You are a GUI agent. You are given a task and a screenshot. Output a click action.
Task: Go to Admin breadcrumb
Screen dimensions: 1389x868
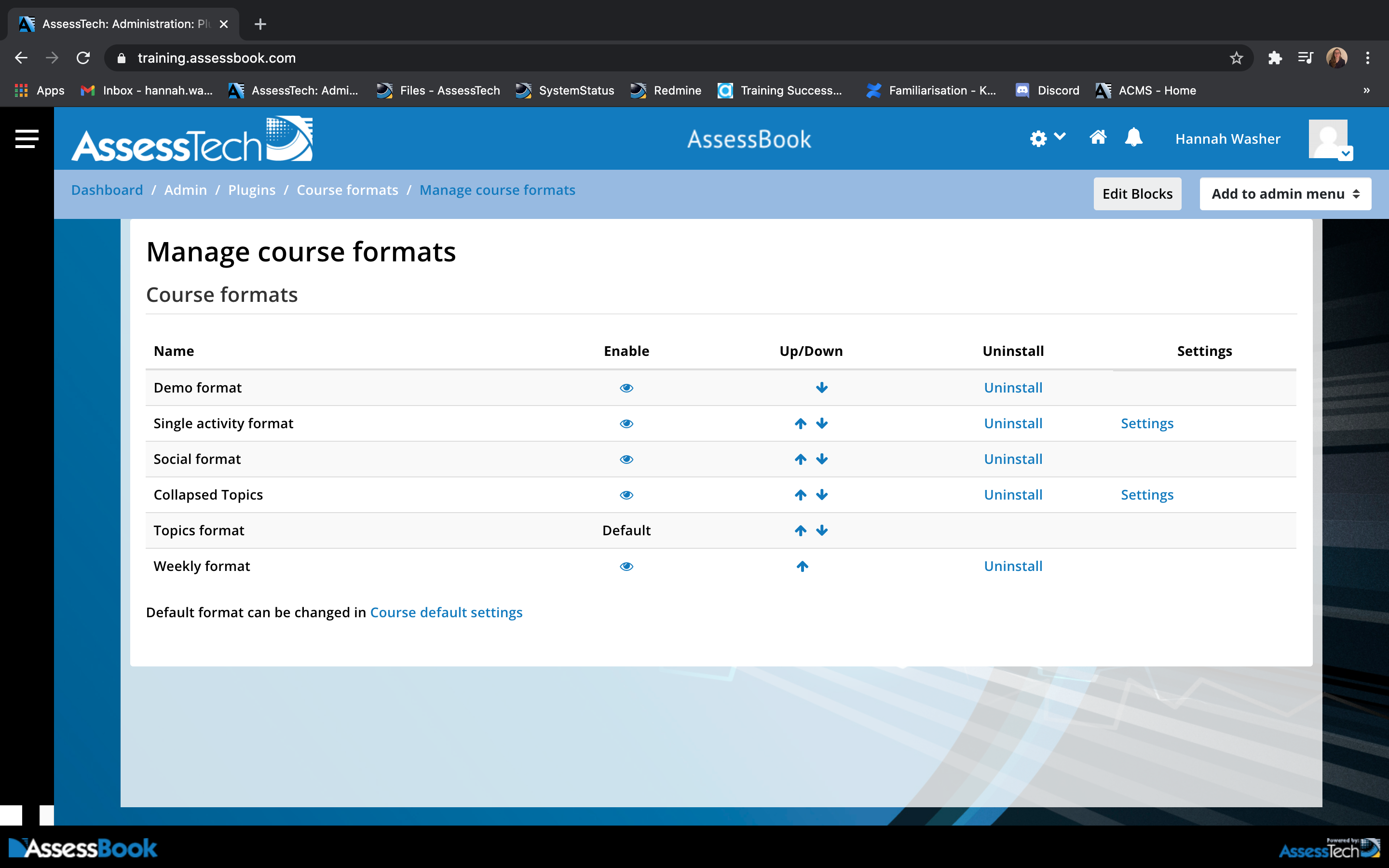pyautogui.click(x=185, y=190)
